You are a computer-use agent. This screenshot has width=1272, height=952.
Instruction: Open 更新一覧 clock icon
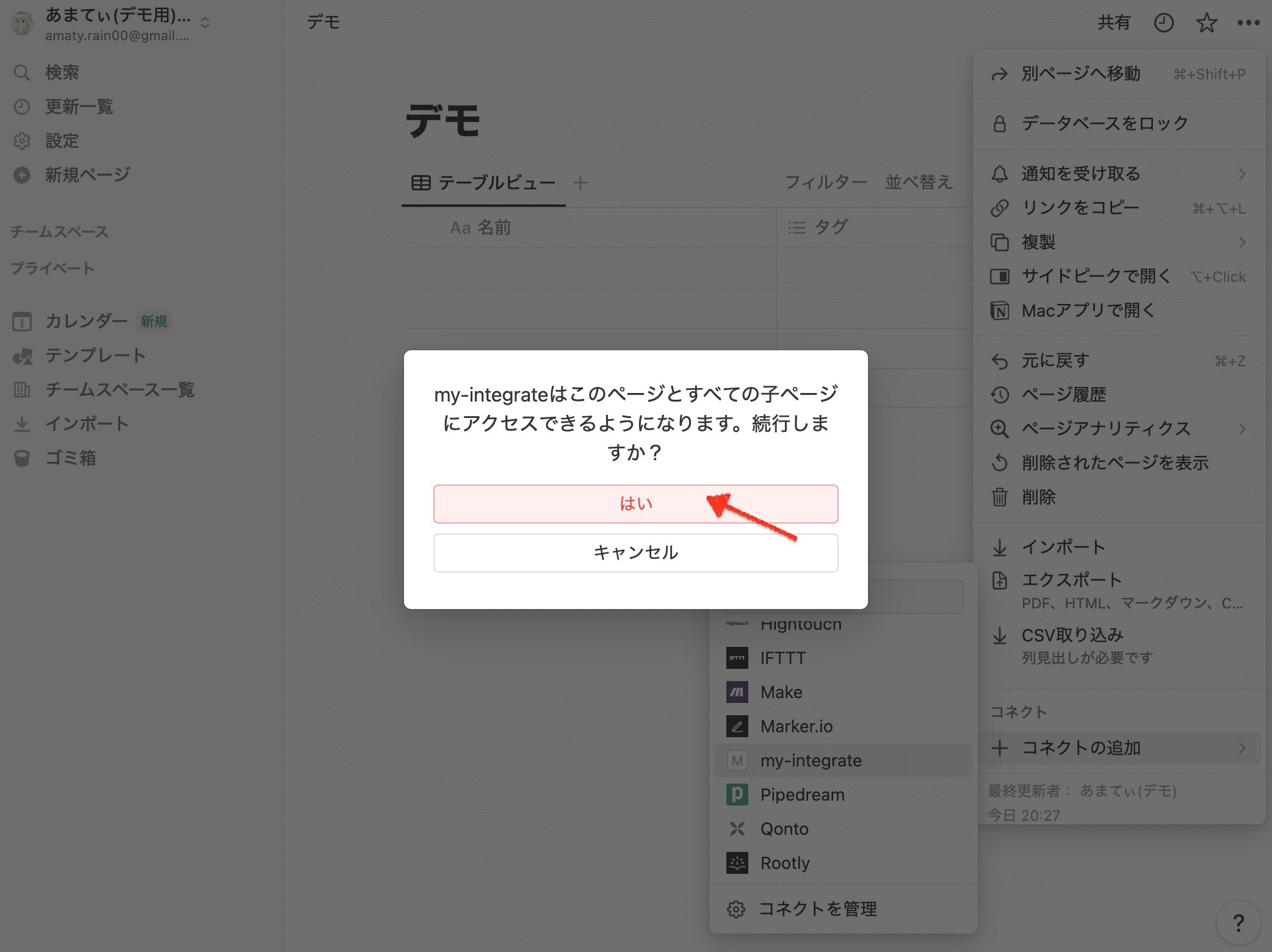[x=22, y=107]
